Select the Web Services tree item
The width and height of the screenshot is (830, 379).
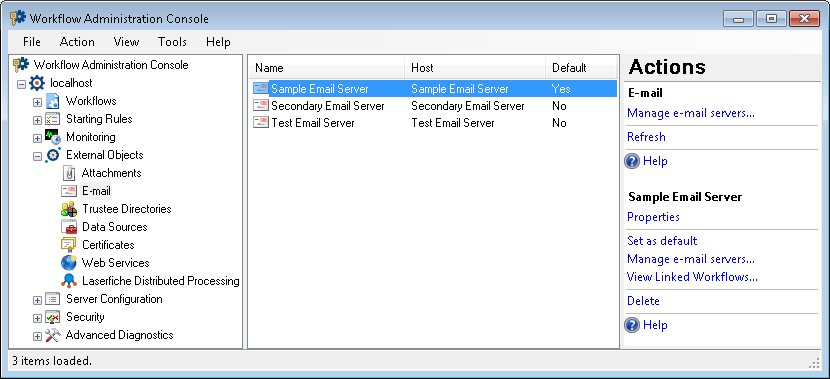point(115,263)
